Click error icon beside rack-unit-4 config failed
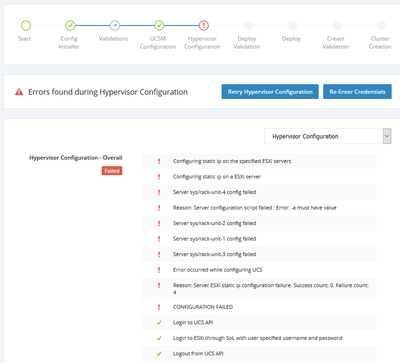The image size is (400, 363). pyautogui.click(x=159, y=192)
